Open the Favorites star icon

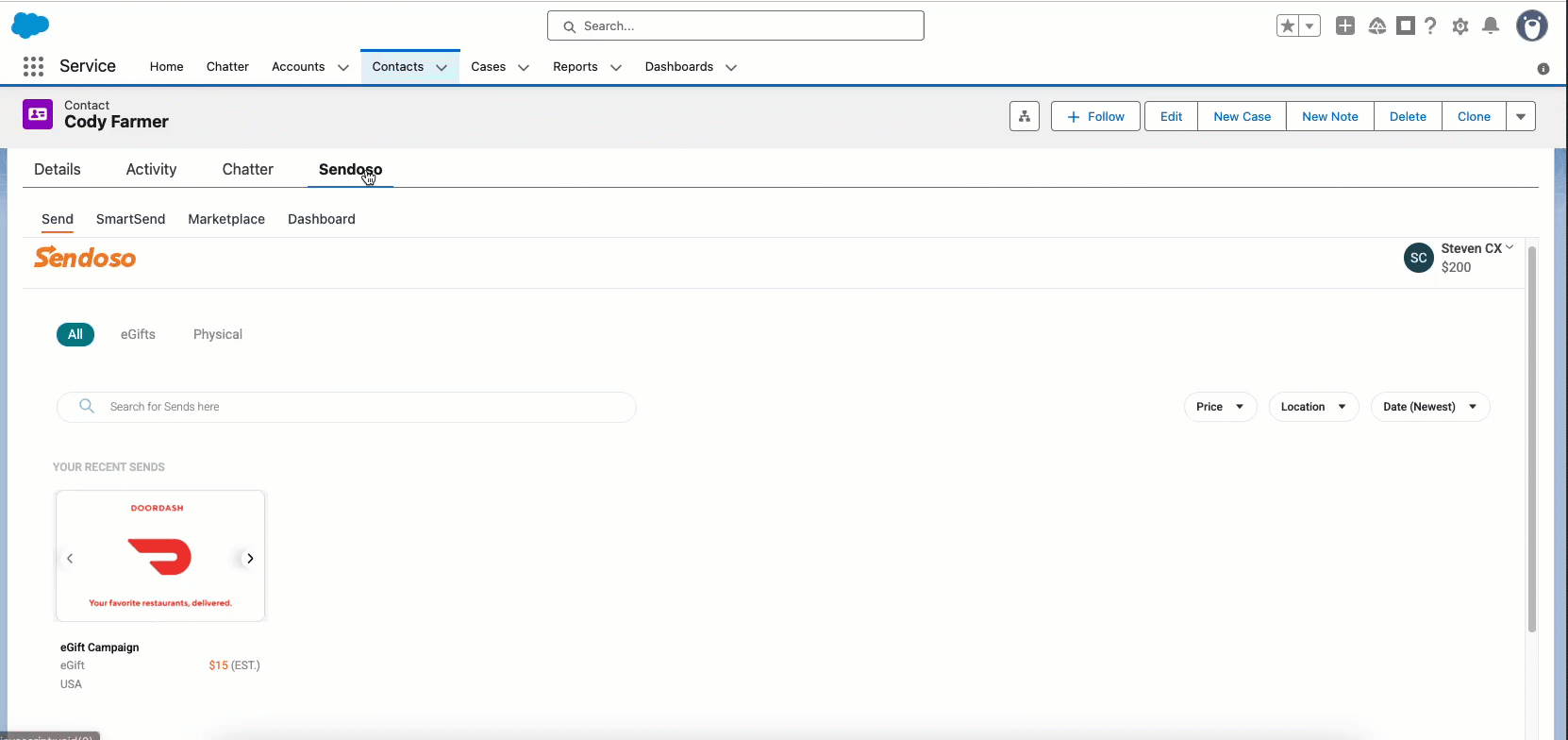(1288, 26)
